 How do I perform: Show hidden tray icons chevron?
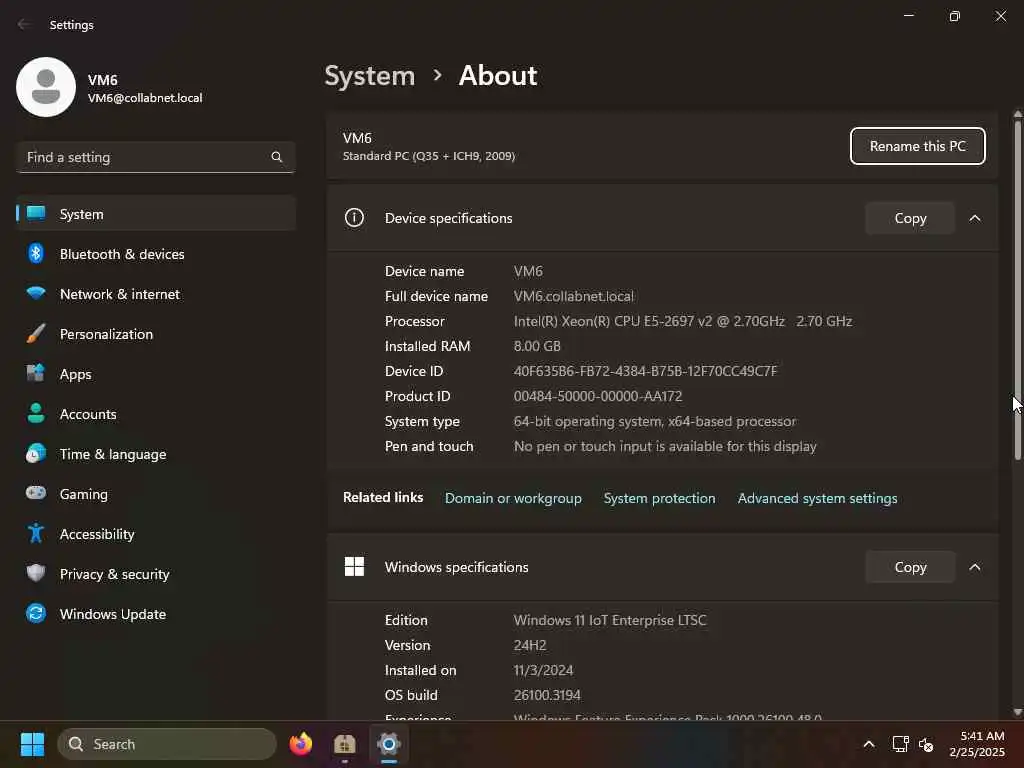point(869,744)
